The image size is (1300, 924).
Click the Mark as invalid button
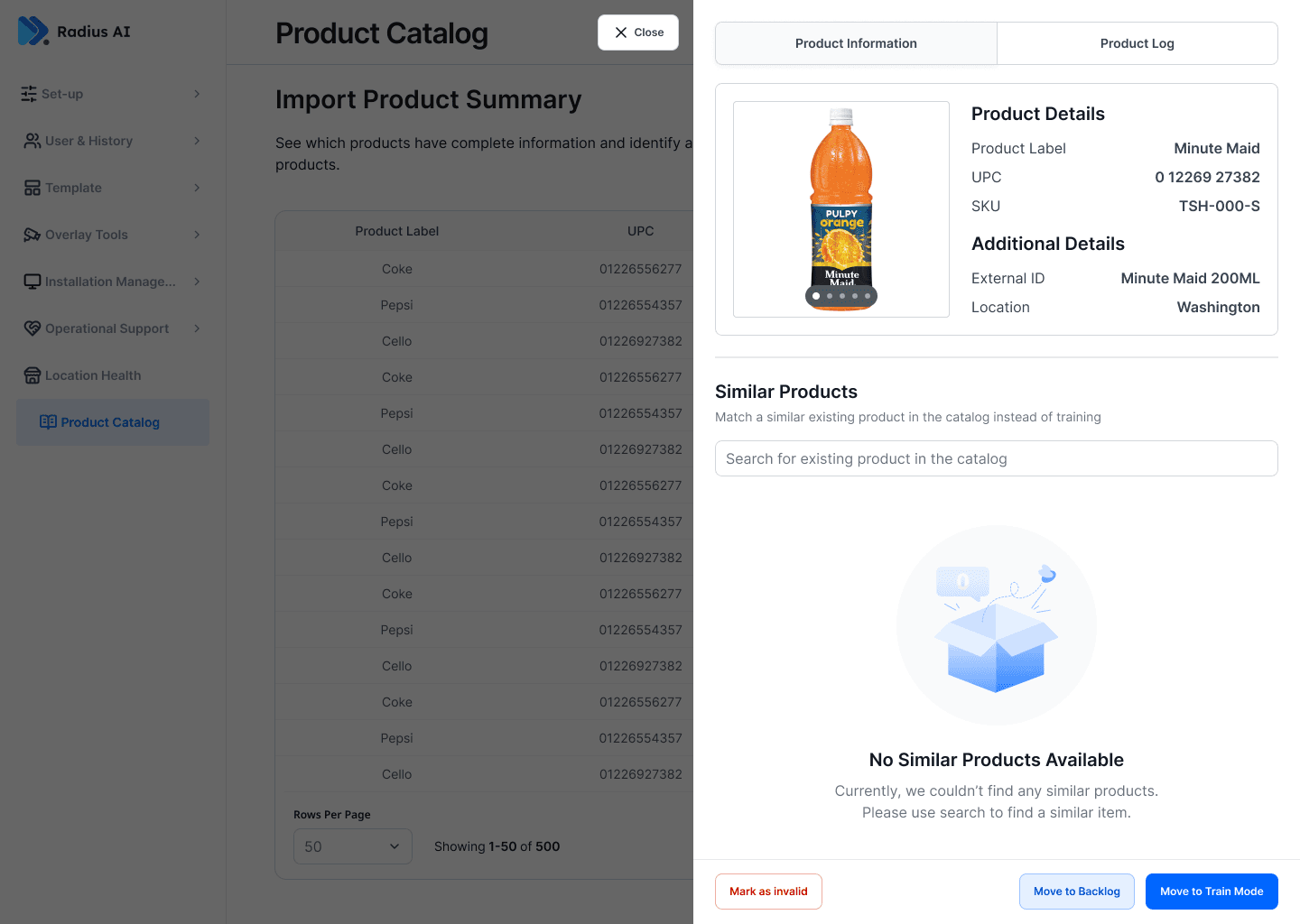click(x=768, y=892)
